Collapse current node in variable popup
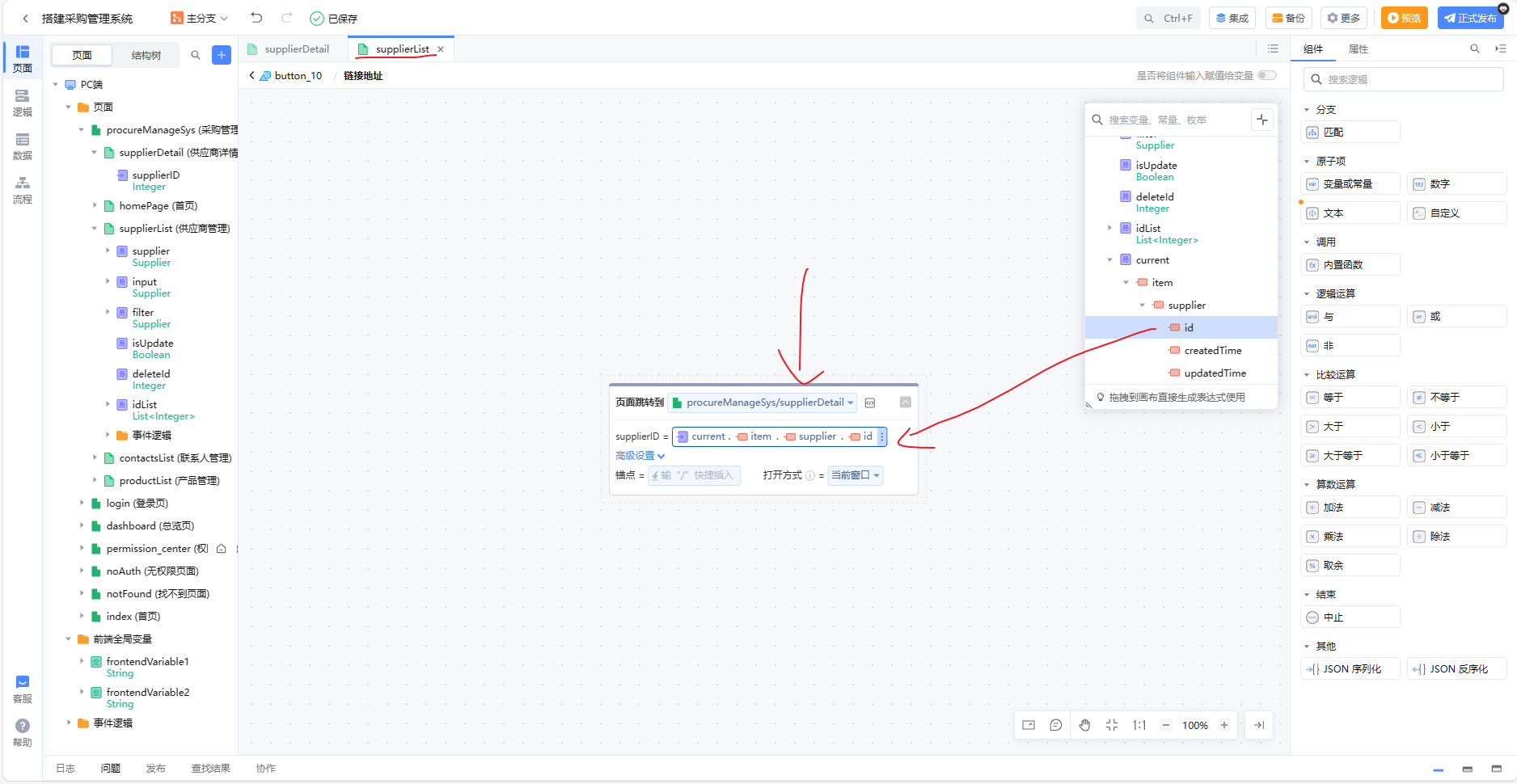 click(x=1109, y=260)
